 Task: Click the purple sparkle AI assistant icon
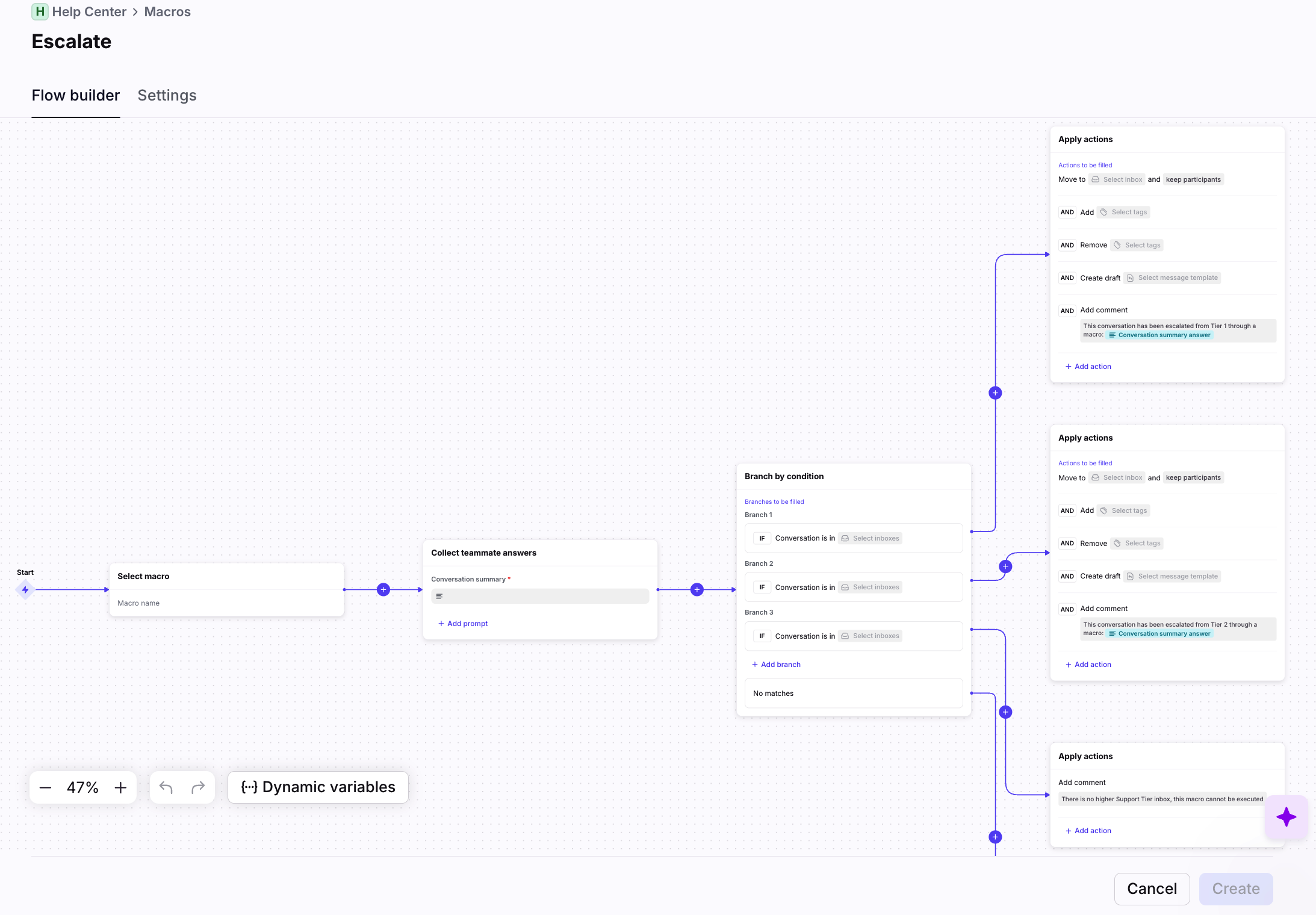[1286, 817]
